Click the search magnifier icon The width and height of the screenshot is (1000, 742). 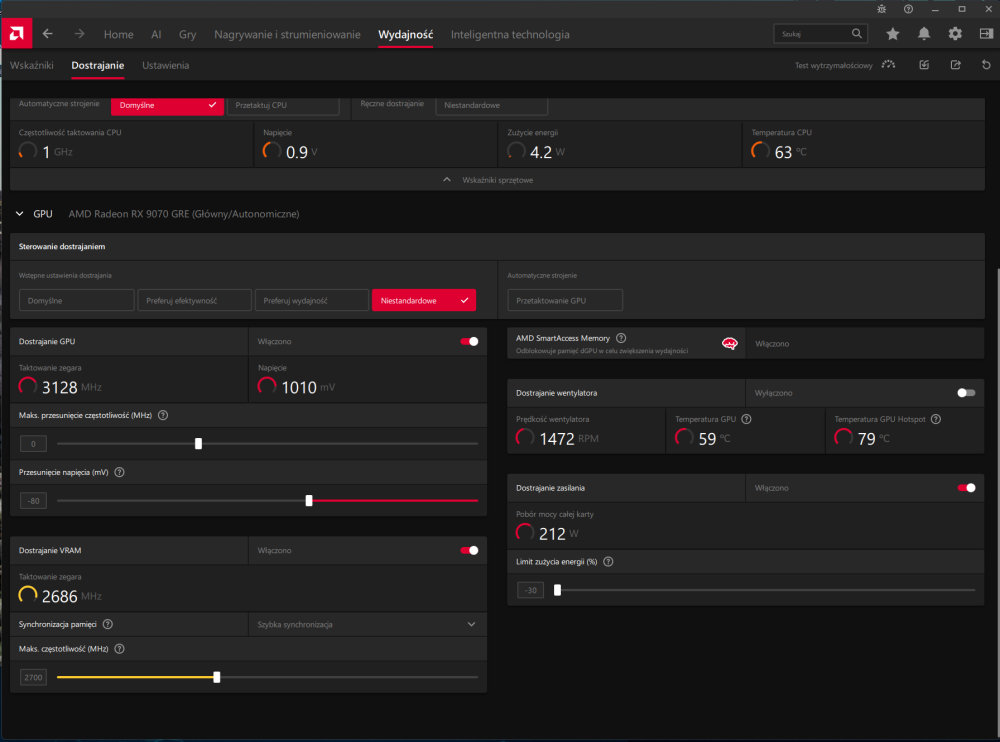(857, 33)
